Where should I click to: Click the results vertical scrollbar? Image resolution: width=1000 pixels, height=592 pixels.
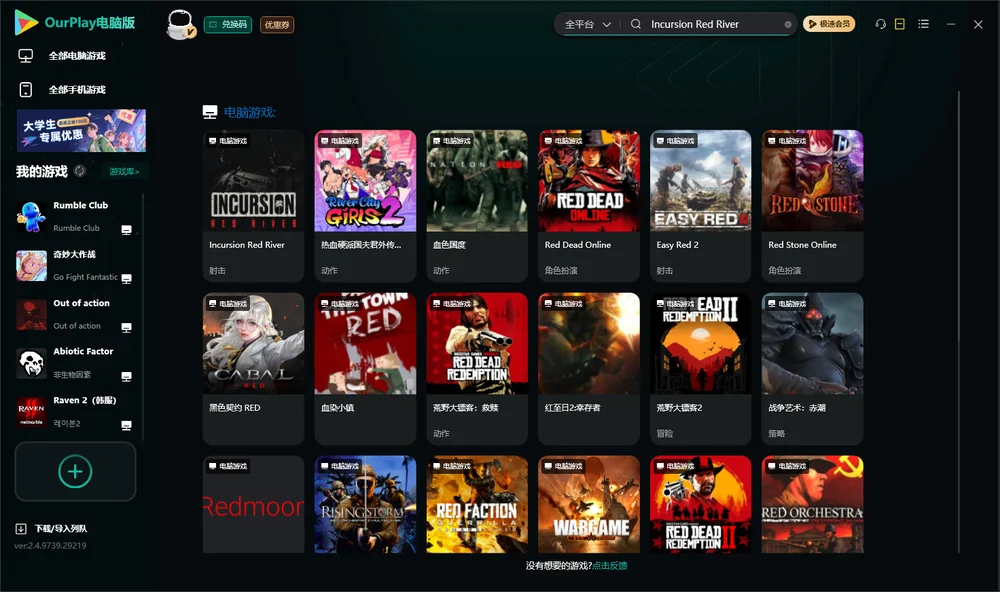click(x=959, y=322)
